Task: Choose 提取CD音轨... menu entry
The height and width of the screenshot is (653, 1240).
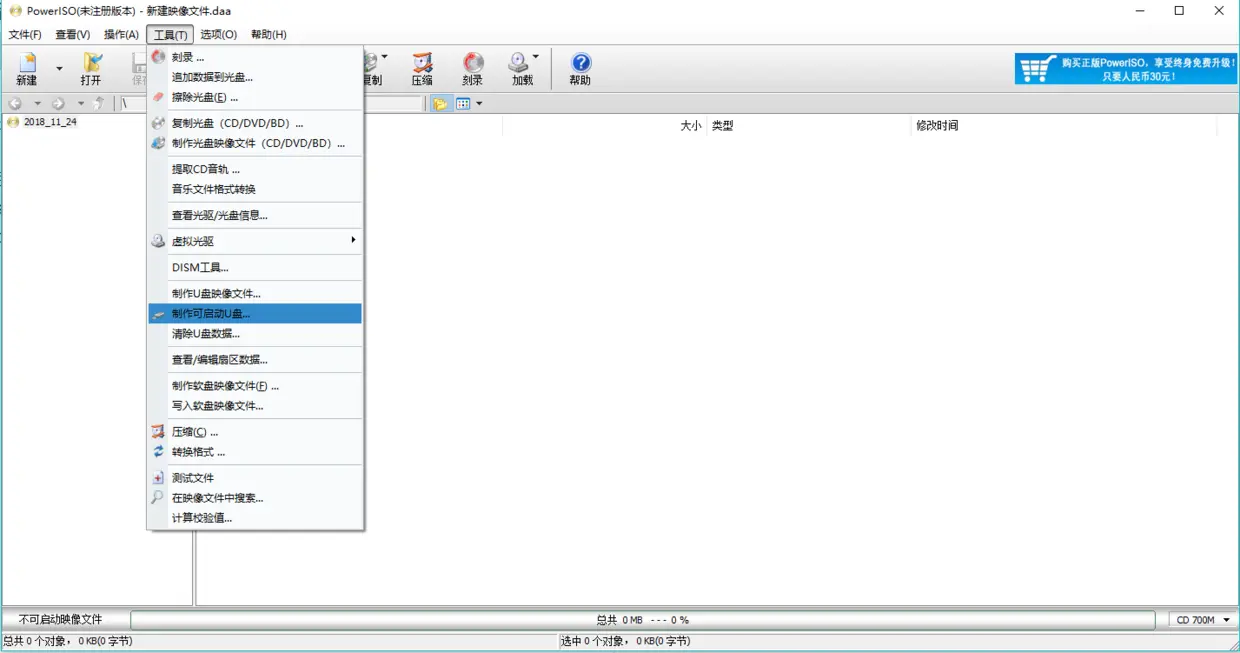Action: [x=255, y=169]
